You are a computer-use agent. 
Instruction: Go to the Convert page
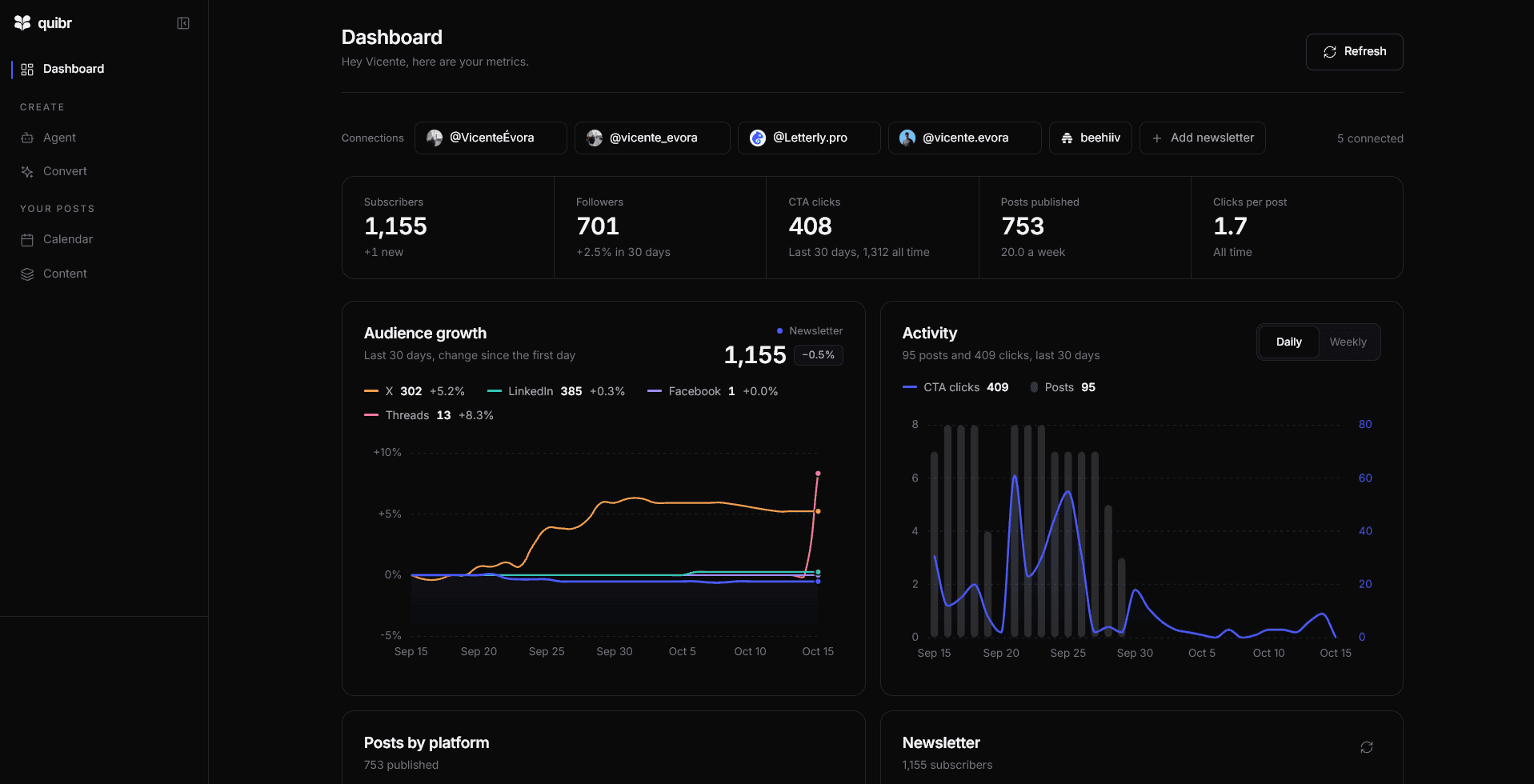click(102, 171)
